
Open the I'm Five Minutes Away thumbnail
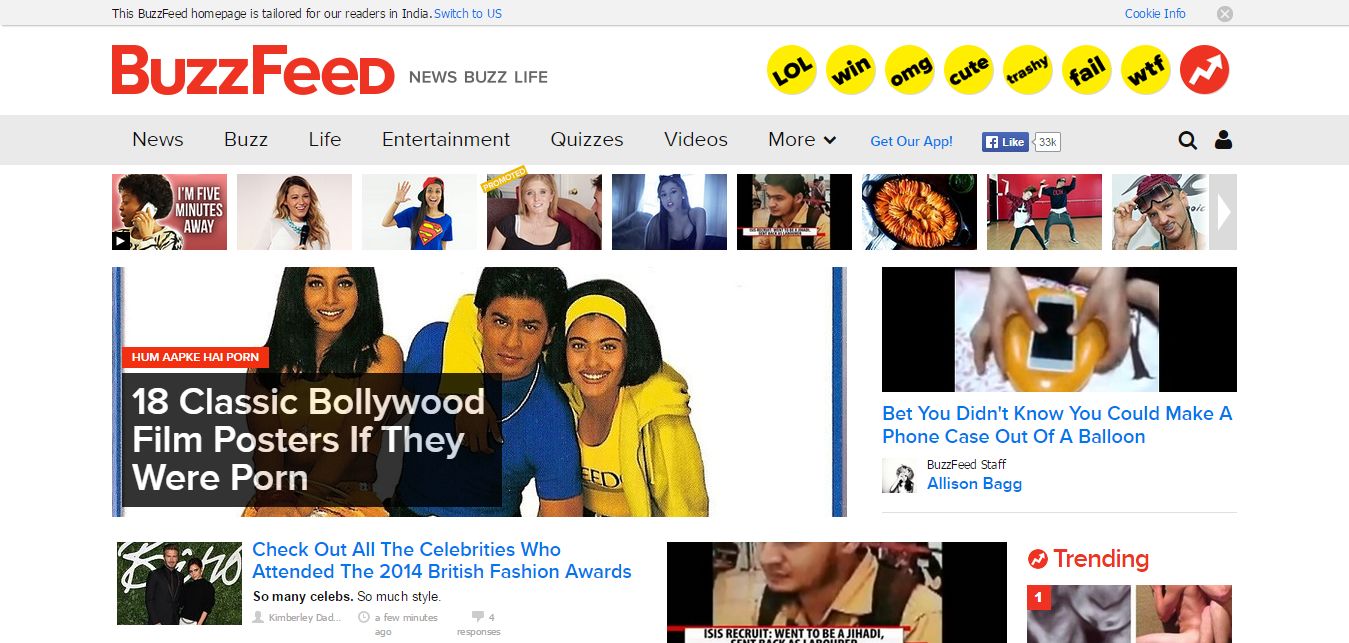point(169,212)
